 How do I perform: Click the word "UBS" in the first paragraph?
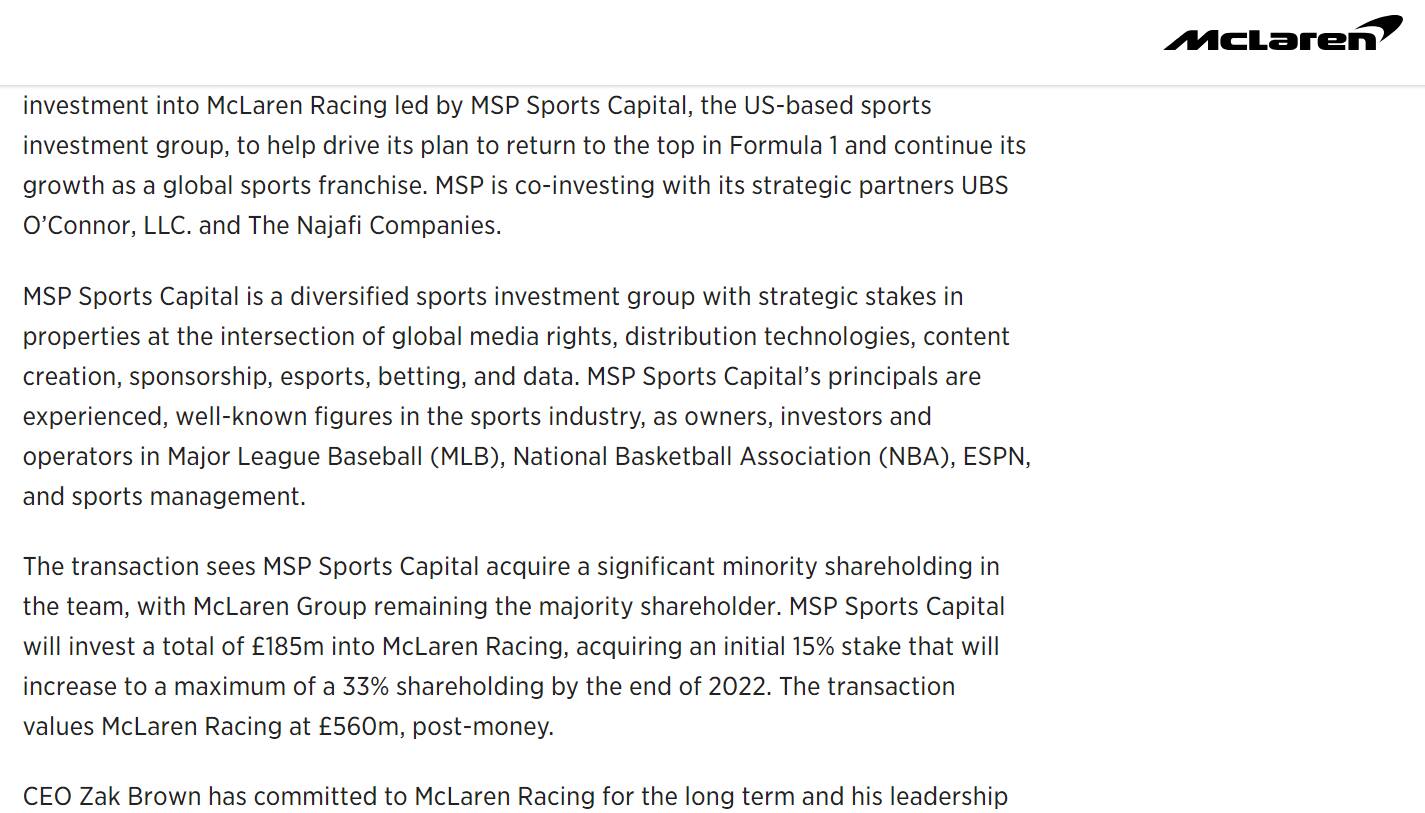coord(984,186)
